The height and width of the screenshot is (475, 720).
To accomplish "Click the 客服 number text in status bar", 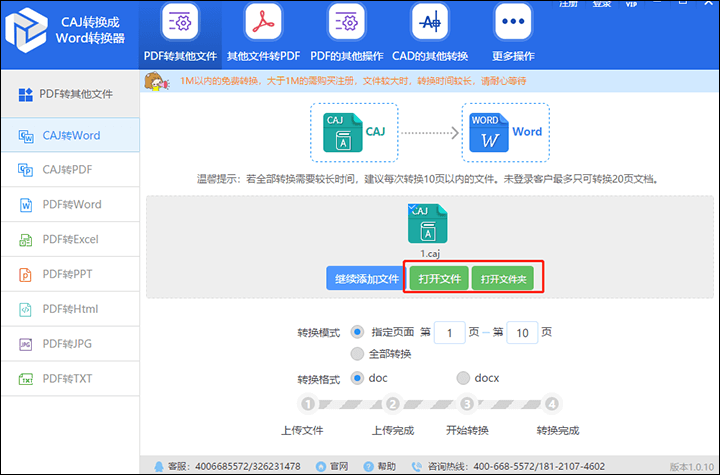I will click(234, 467).
